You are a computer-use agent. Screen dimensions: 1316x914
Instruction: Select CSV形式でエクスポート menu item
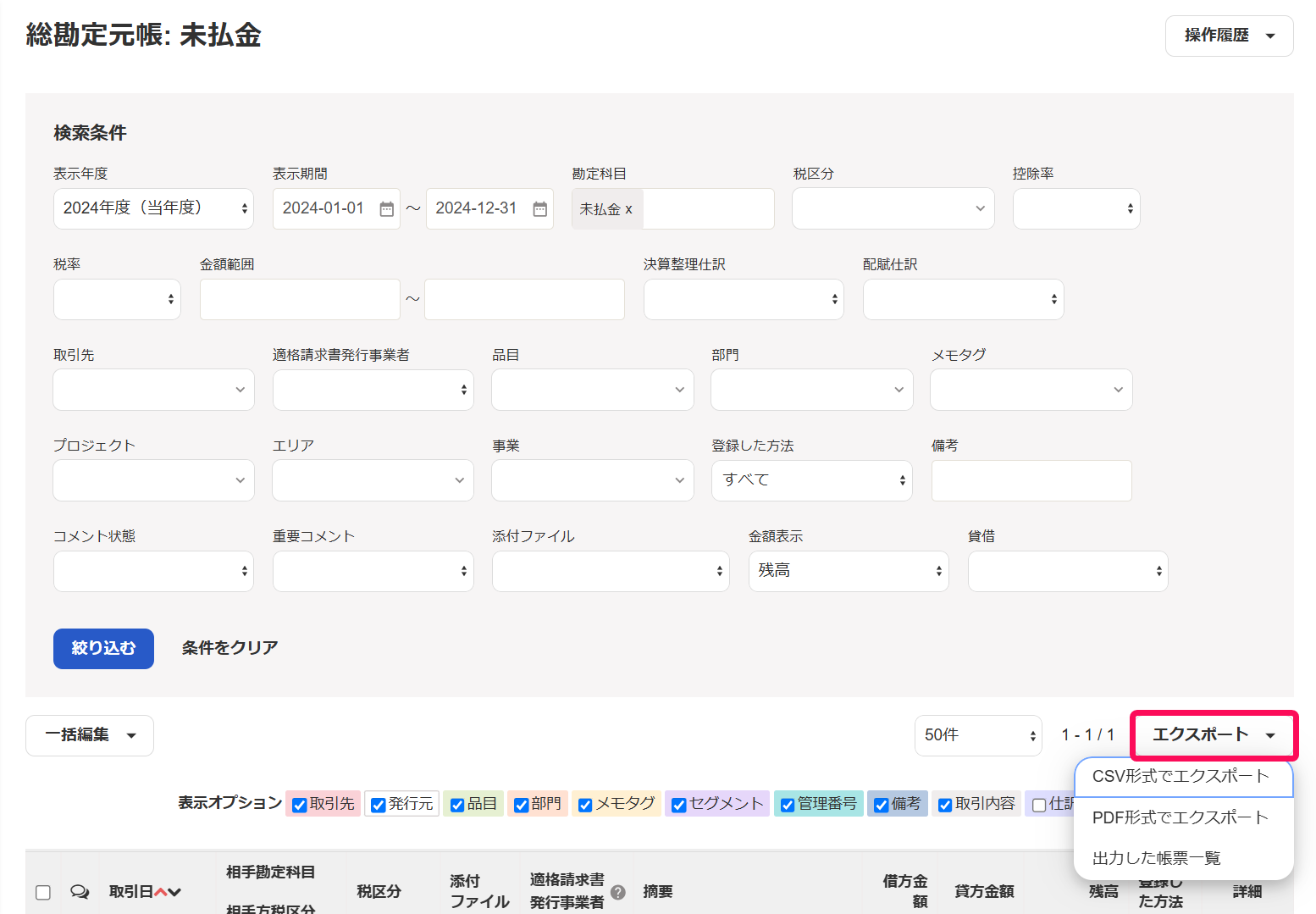tap(1183, 777)
